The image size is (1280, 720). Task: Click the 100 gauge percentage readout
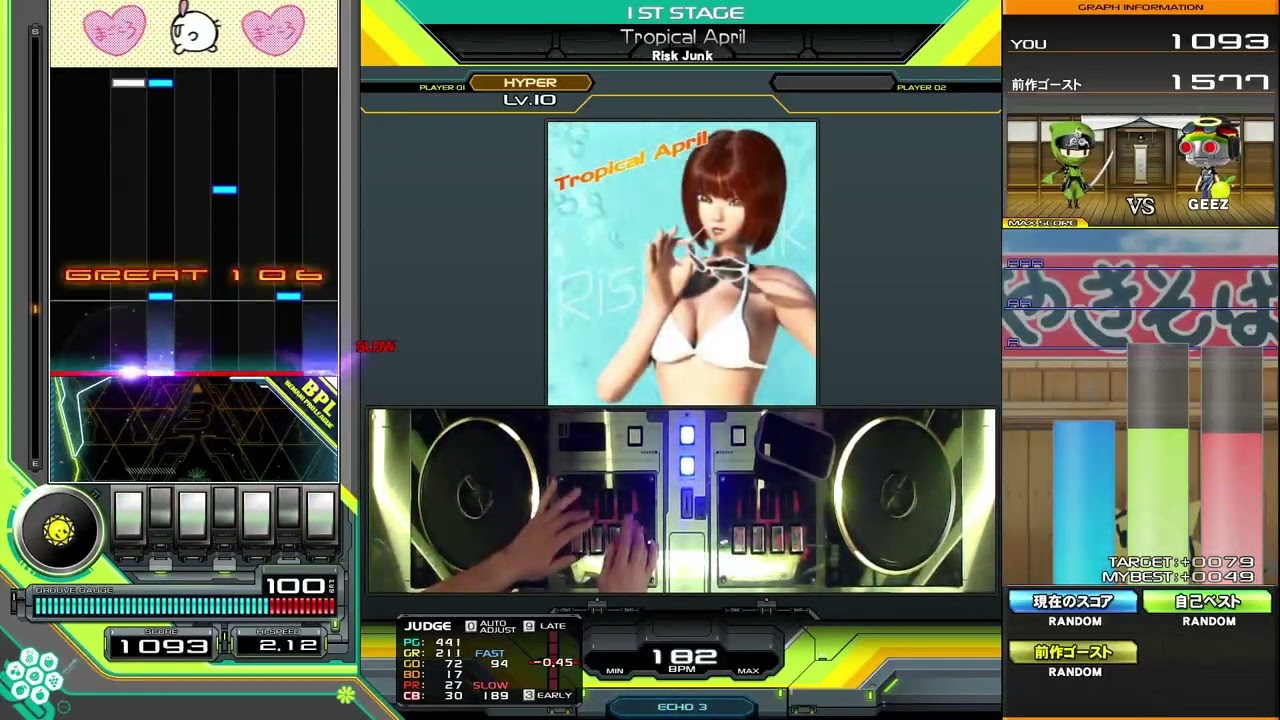298,585
